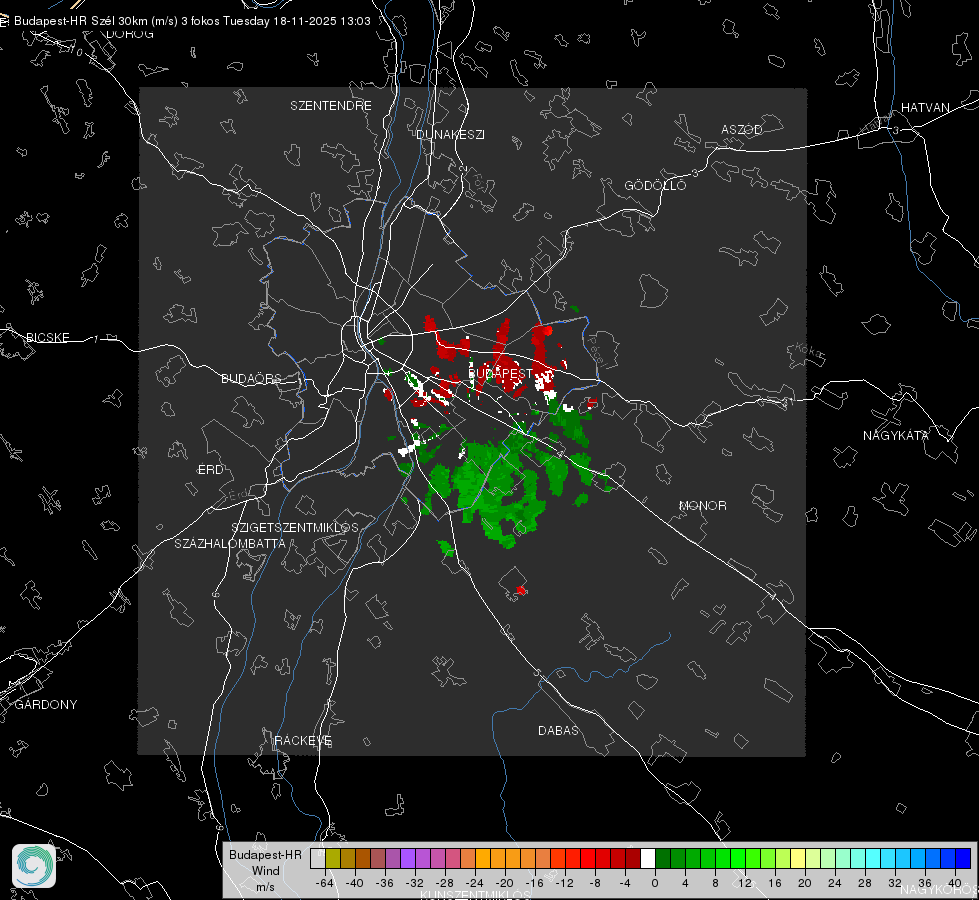979x900 pixels.
Task: Select the olive swatch above -64
Action: click(333, 858)
